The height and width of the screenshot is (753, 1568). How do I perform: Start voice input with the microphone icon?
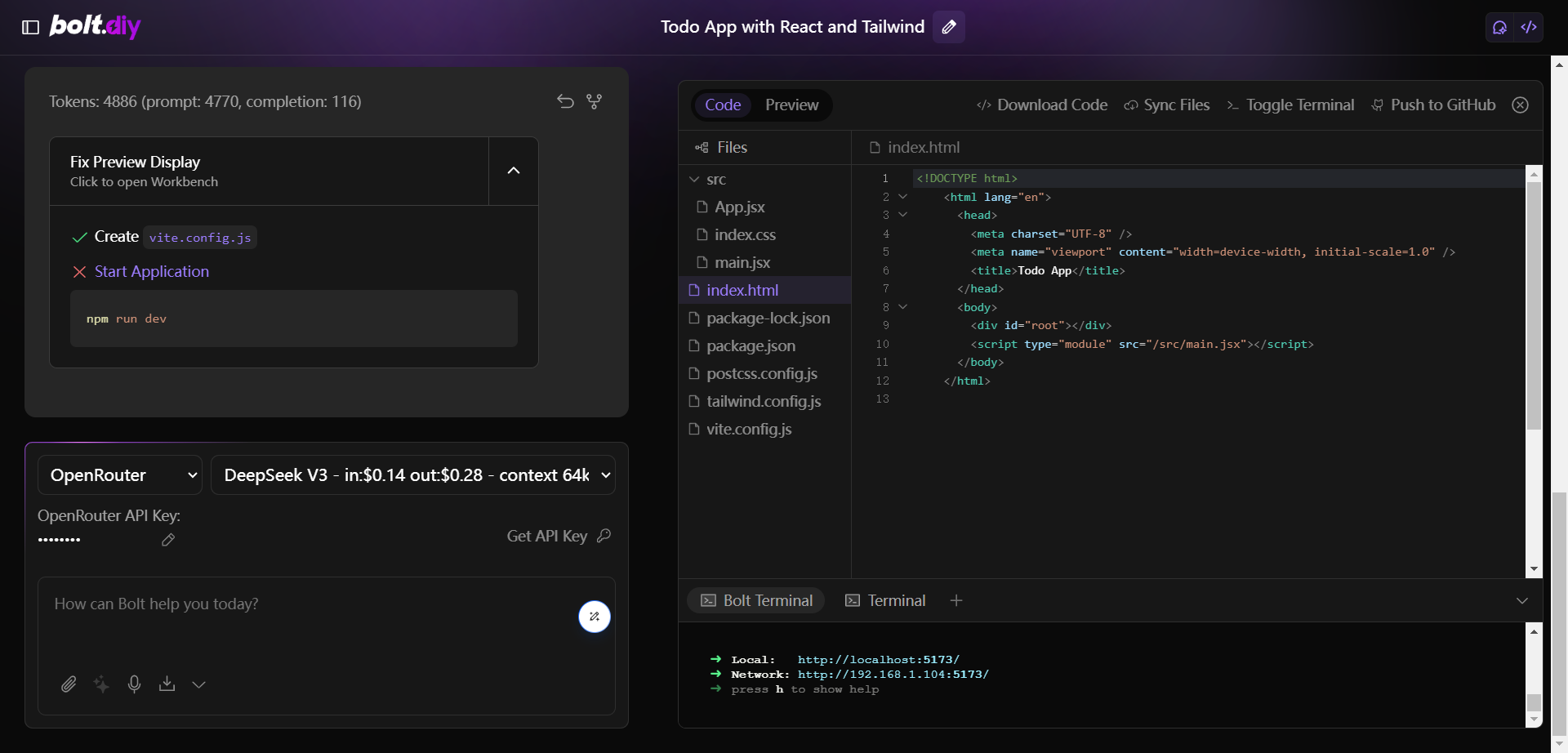(x=135, y=684)
